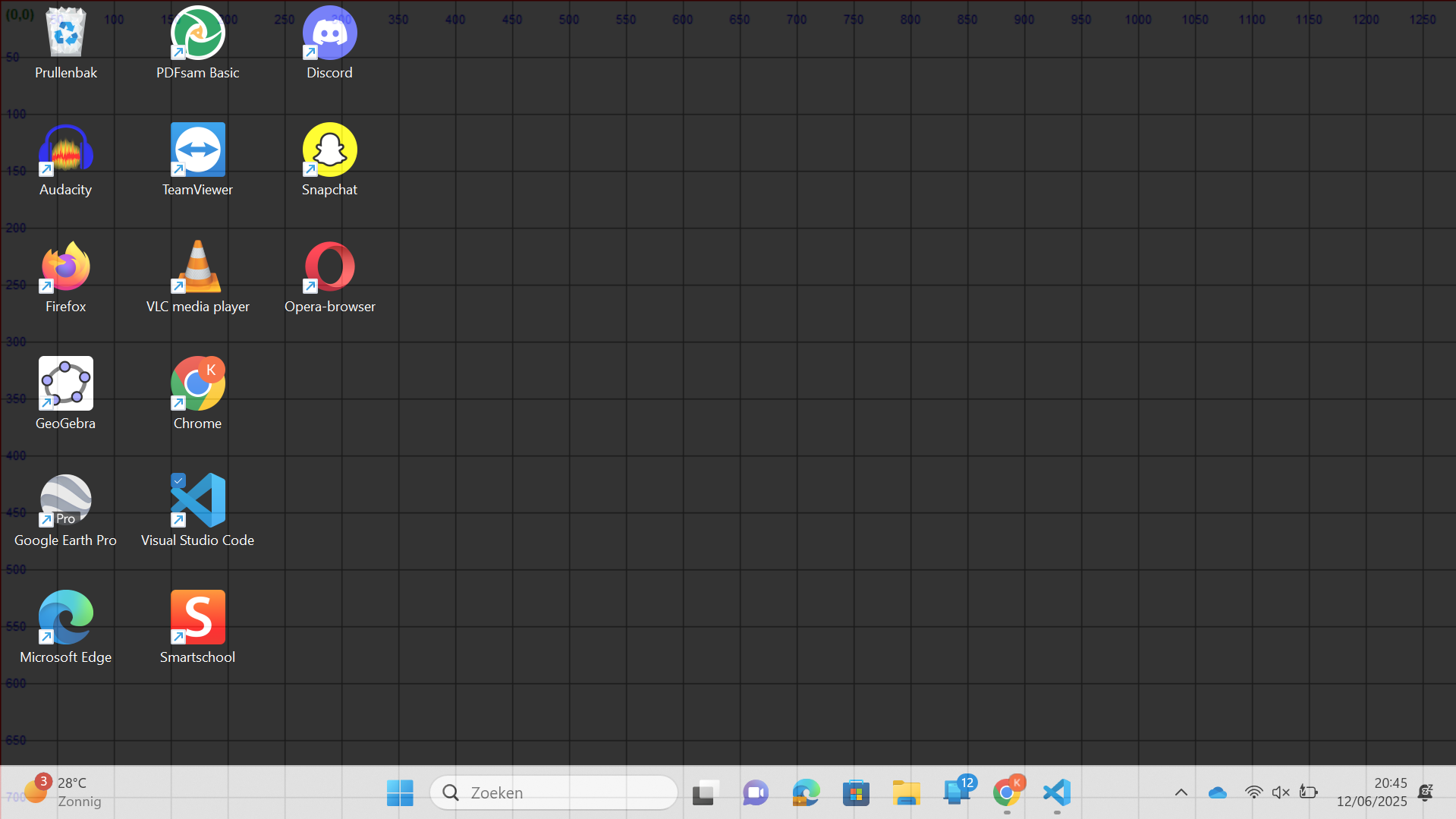Click the muted speaker volume icon

(x=1281, y=793)
